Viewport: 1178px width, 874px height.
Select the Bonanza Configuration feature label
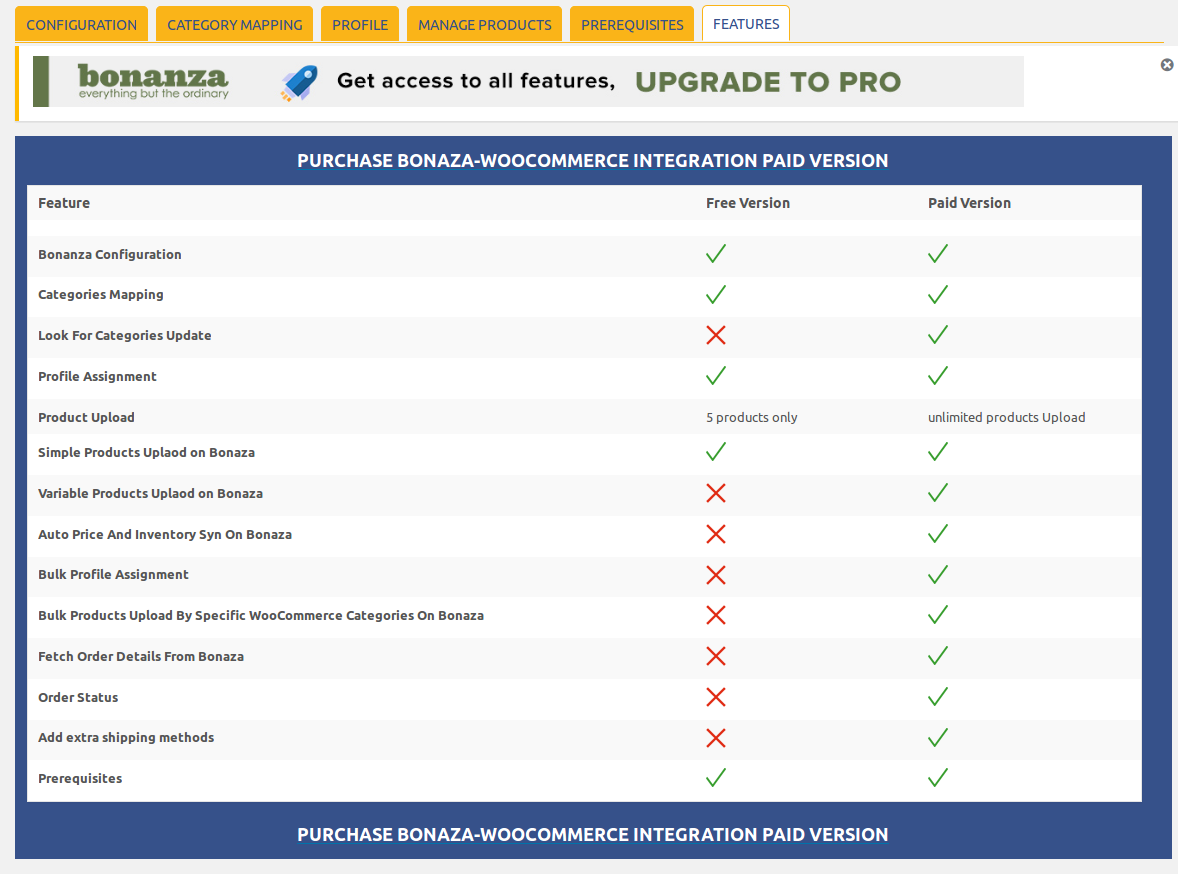click(x=110, y=255)
